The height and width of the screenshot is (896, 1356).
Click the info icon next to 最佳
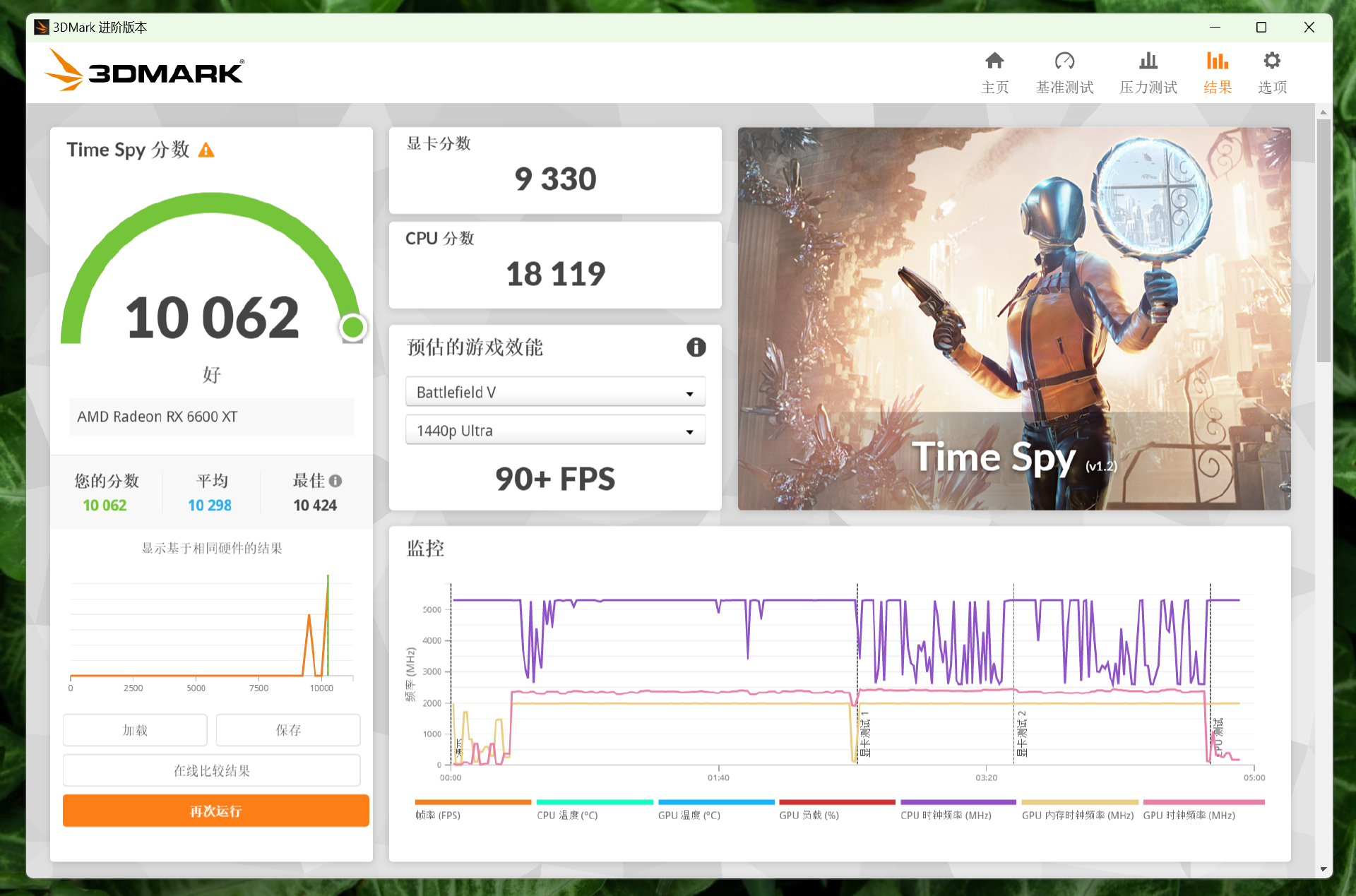click(336, 481)
